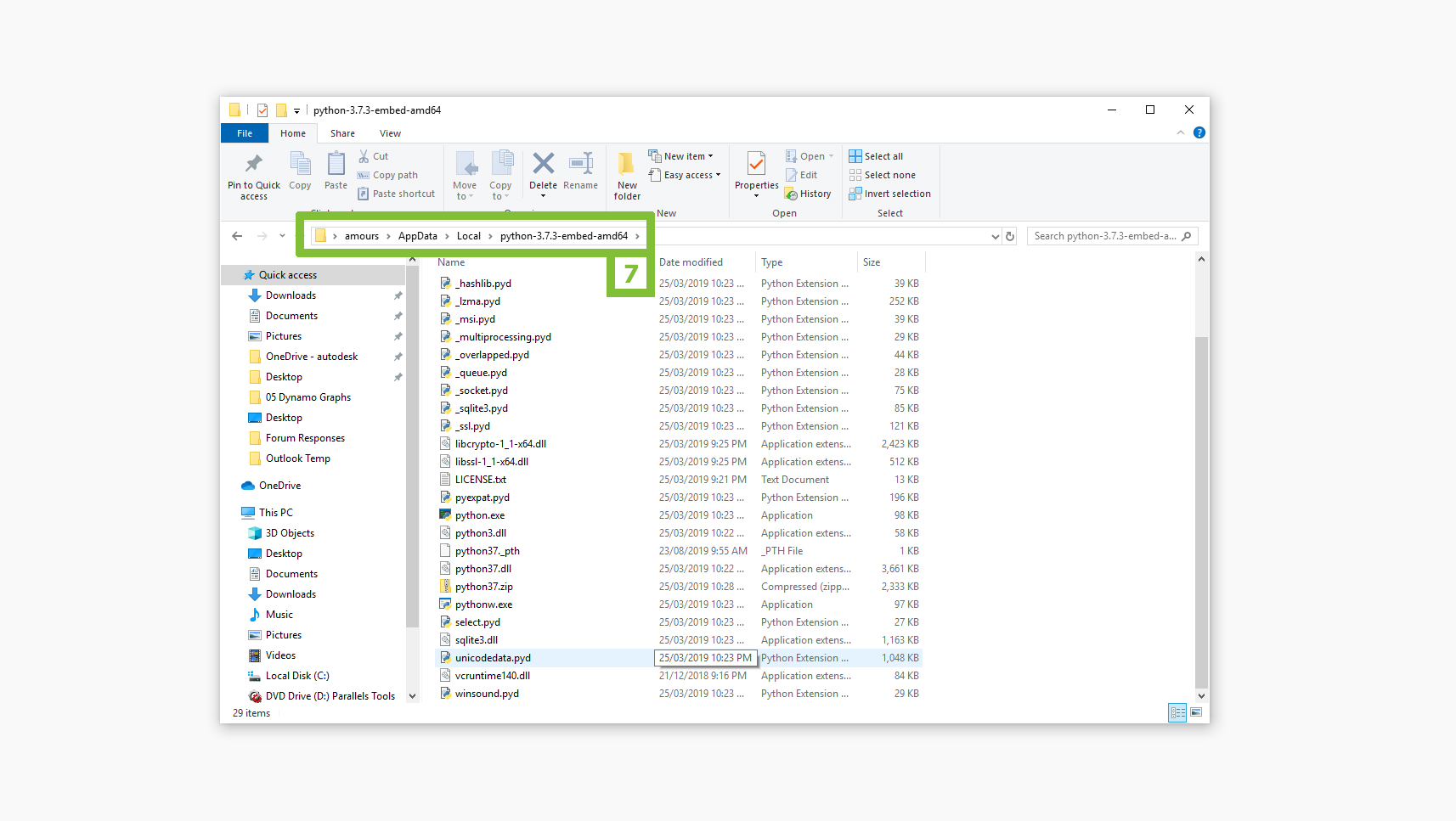Open the address bar history dropdown
This screenshot has width=1456, height=821.
pyautogui.click(x=996, y=236)
